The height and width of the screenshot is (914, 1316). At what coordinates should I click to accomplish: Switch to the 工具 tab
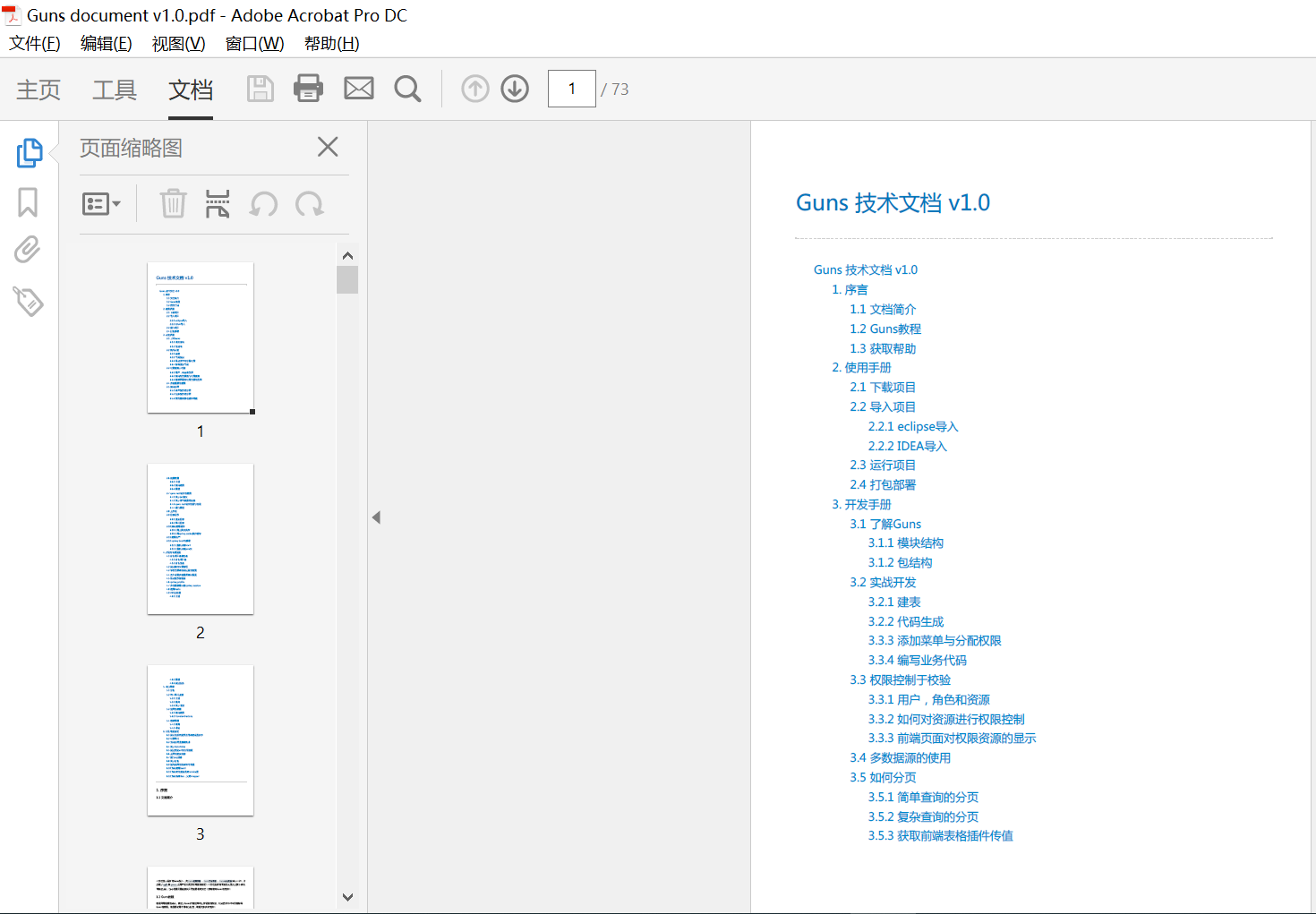pyautogui.click(x=115, y=90)
